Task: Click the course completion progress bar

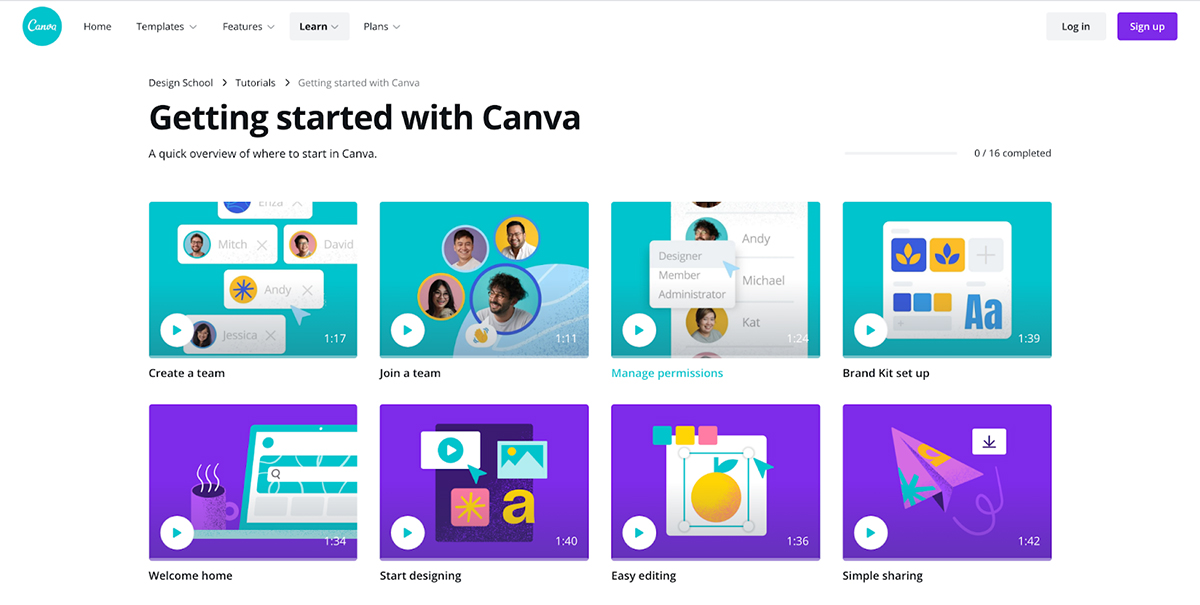Action: point(901,153)
